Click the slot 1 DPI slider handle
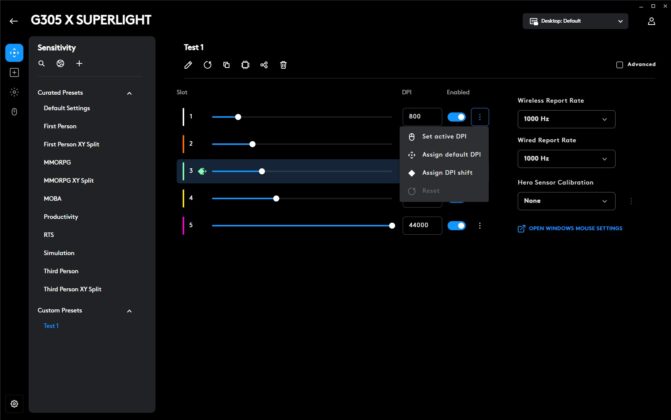The height and width of the screenshot is (420, 671). (x=238, y=117)
